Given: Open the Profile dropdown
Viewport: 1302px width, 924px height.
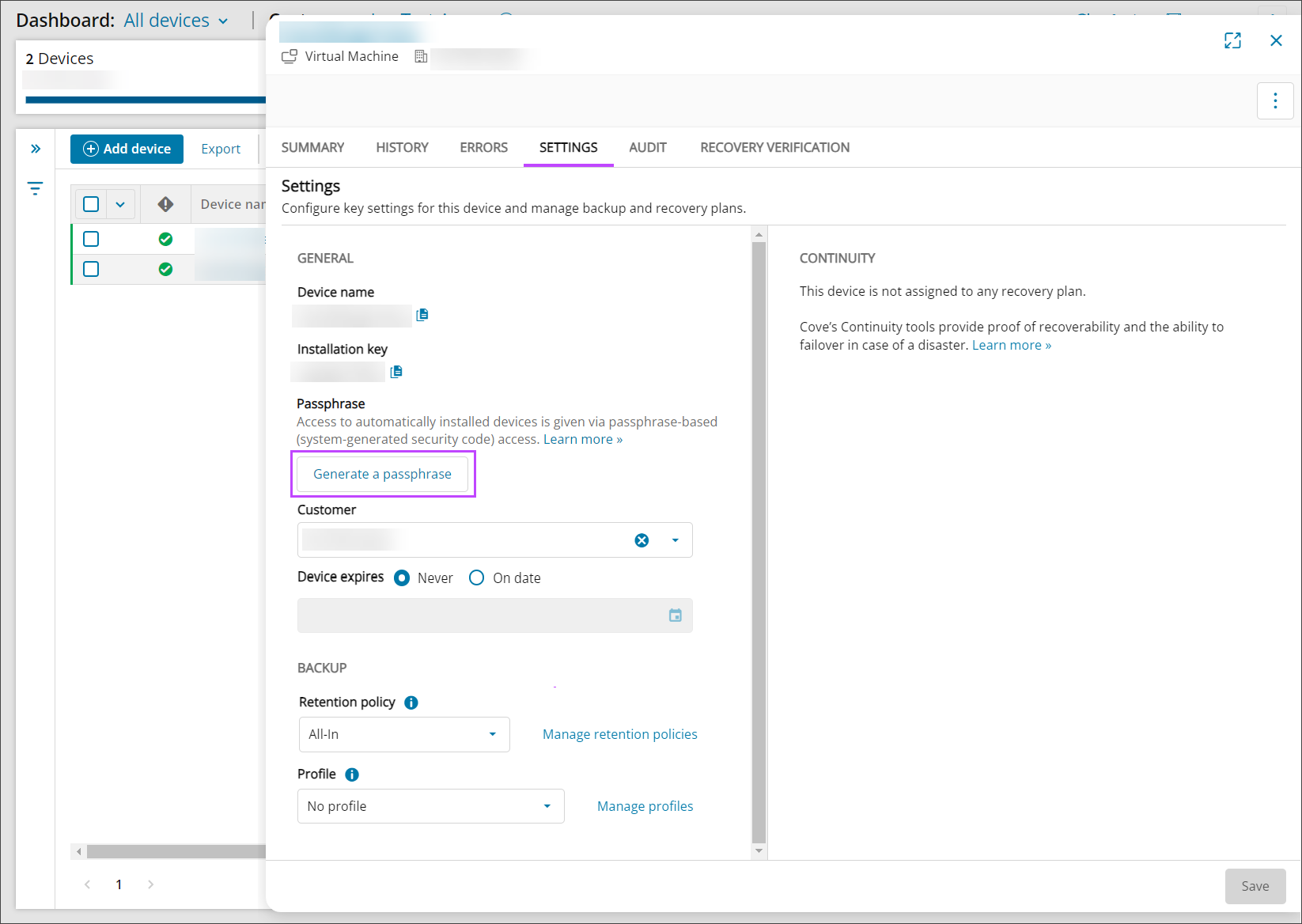Looking at the screenshot, I should (430, 806).
